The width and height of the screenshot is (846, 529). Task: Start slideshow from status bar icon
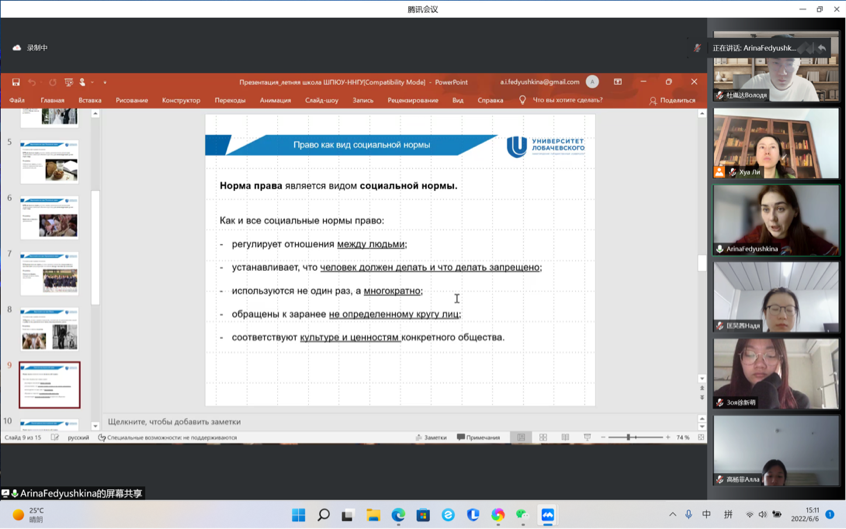pos(587,437)
